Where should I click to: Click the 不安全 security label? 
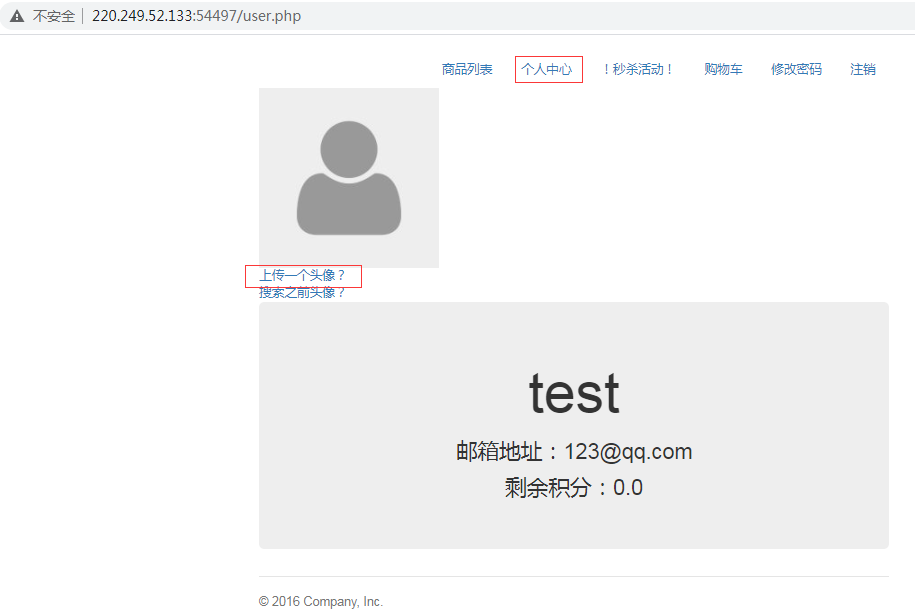(x=53, y=16)
